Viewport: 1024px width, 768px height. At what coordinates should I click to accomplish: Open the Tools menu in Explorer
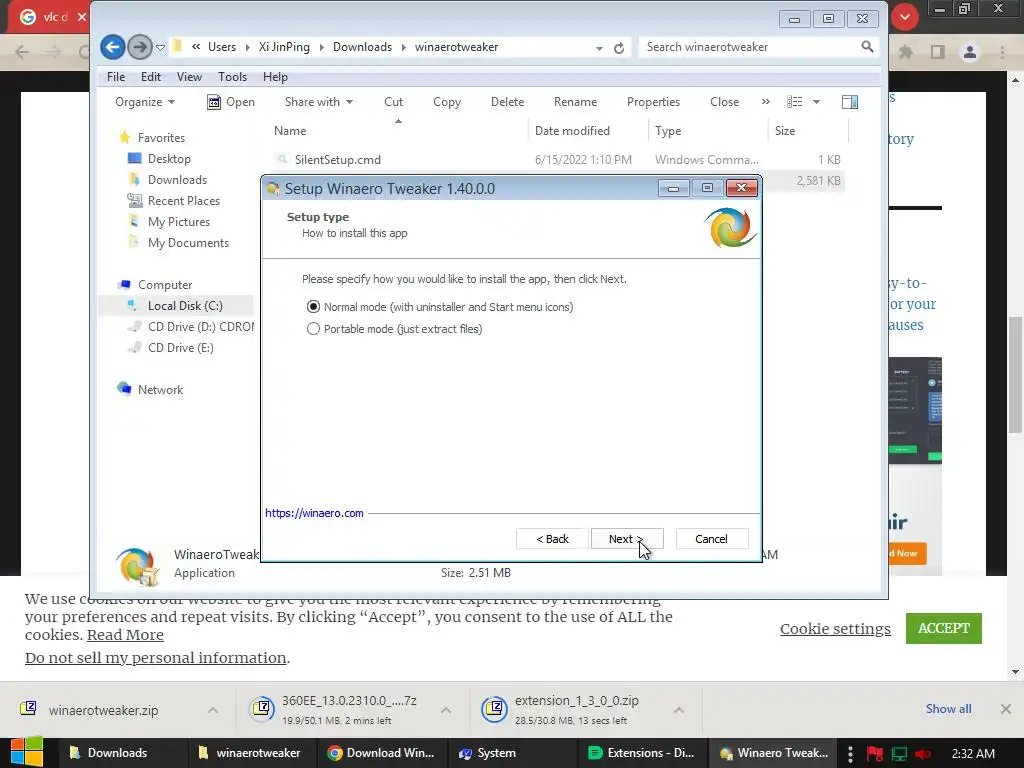(x=232, y=77)
